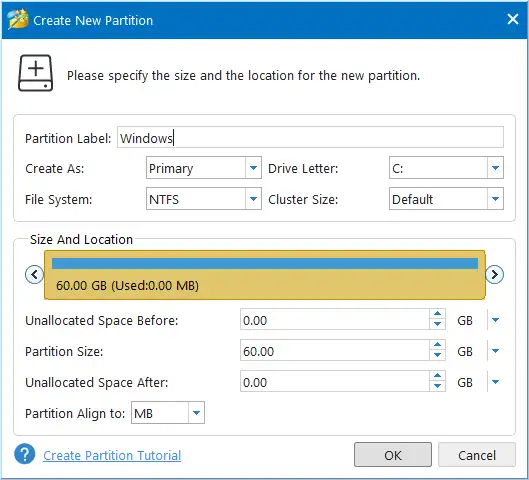The image size is (529, 480).
Task: Increase Unallocated Space After with up arrow
Action: tap(437, 376)
